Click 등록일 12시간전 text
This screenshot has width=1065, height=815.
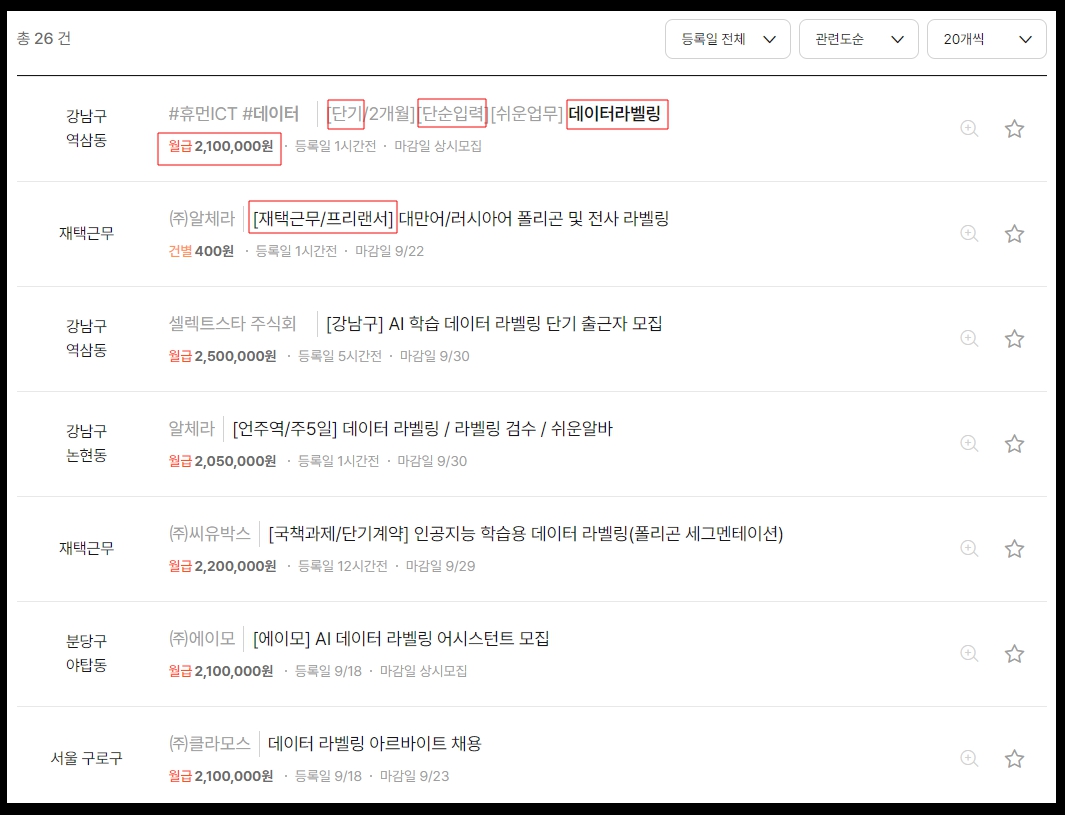click(343, 566)
